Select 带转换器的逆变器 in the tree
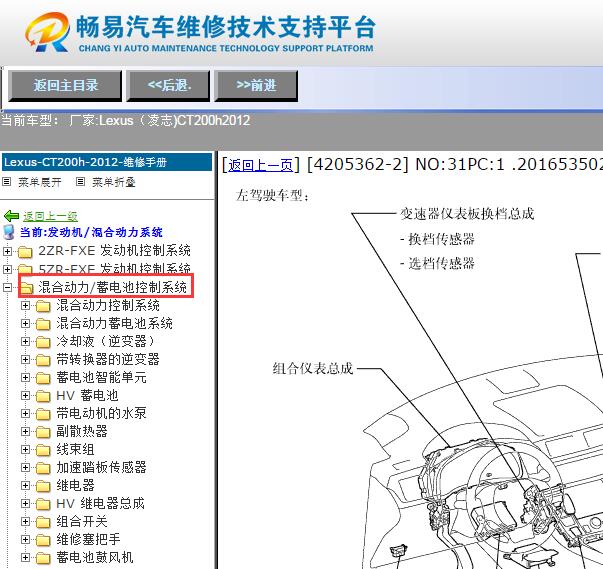The width and height of the screenshot is (603, 569). (108, 359)
